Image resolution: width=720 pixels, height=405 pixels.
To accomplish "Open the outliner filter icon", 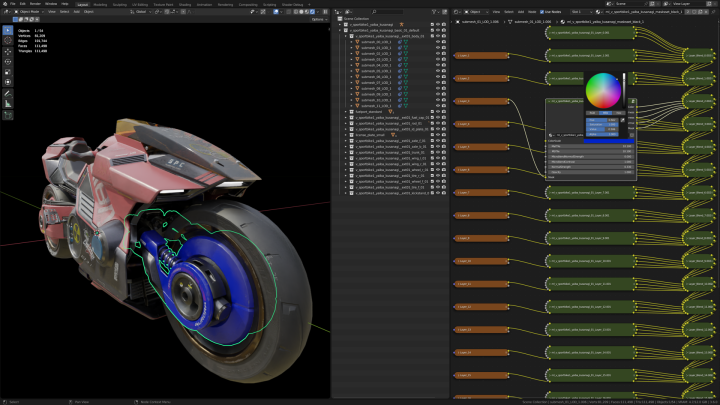I will 433,11.
